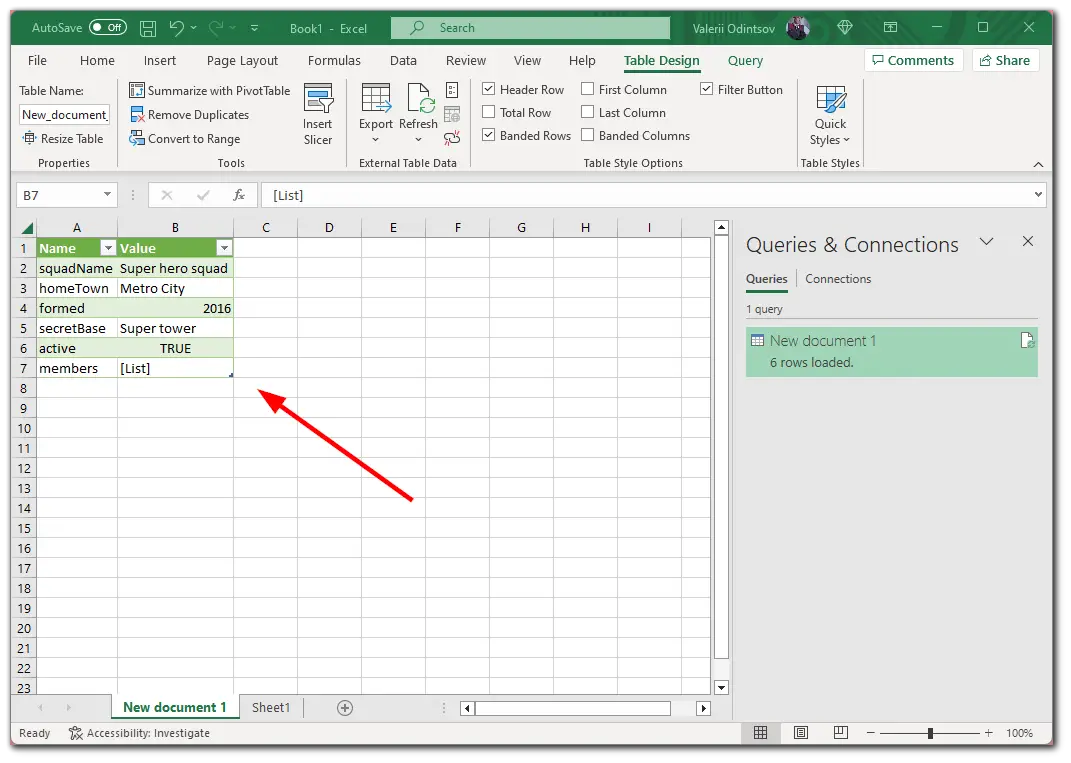
Task: Open Summarize with PivotTable
Action: pos(210,90)
